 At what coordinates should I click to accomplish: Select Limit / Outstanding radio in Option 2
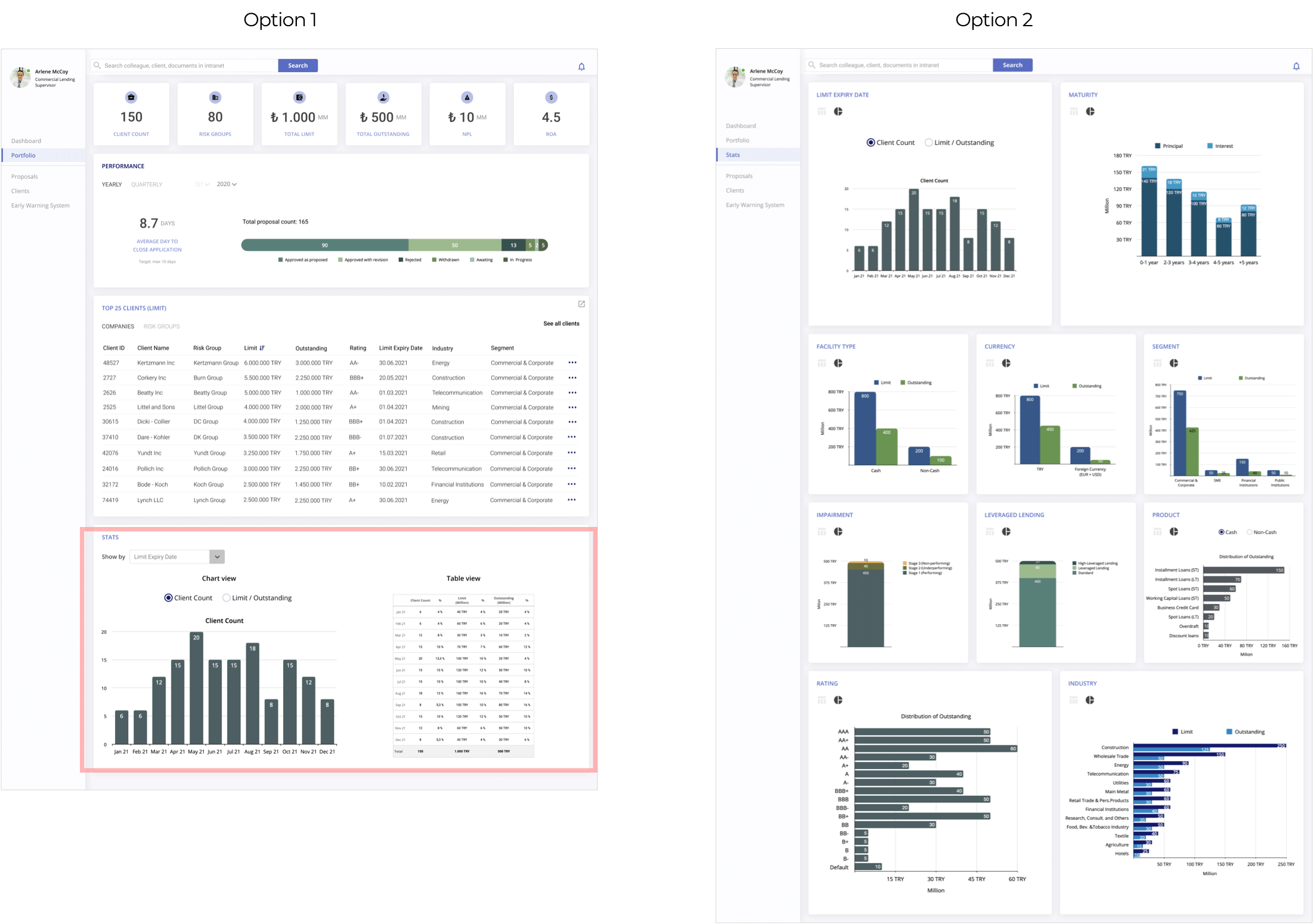(x=928, y=142)
